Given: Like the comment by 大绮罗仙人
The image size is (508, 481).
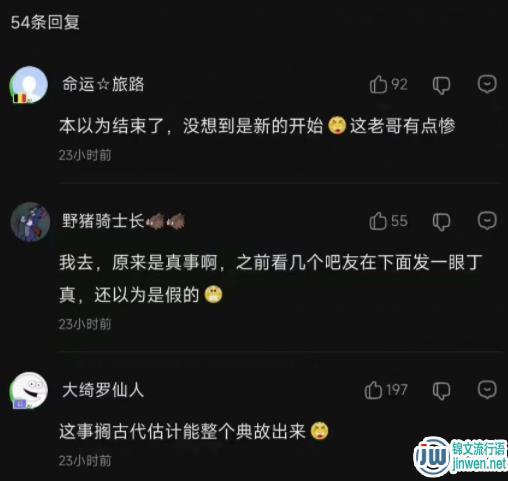Looking at the screenshot, I should pyautogui.click(x=373, y=390).
